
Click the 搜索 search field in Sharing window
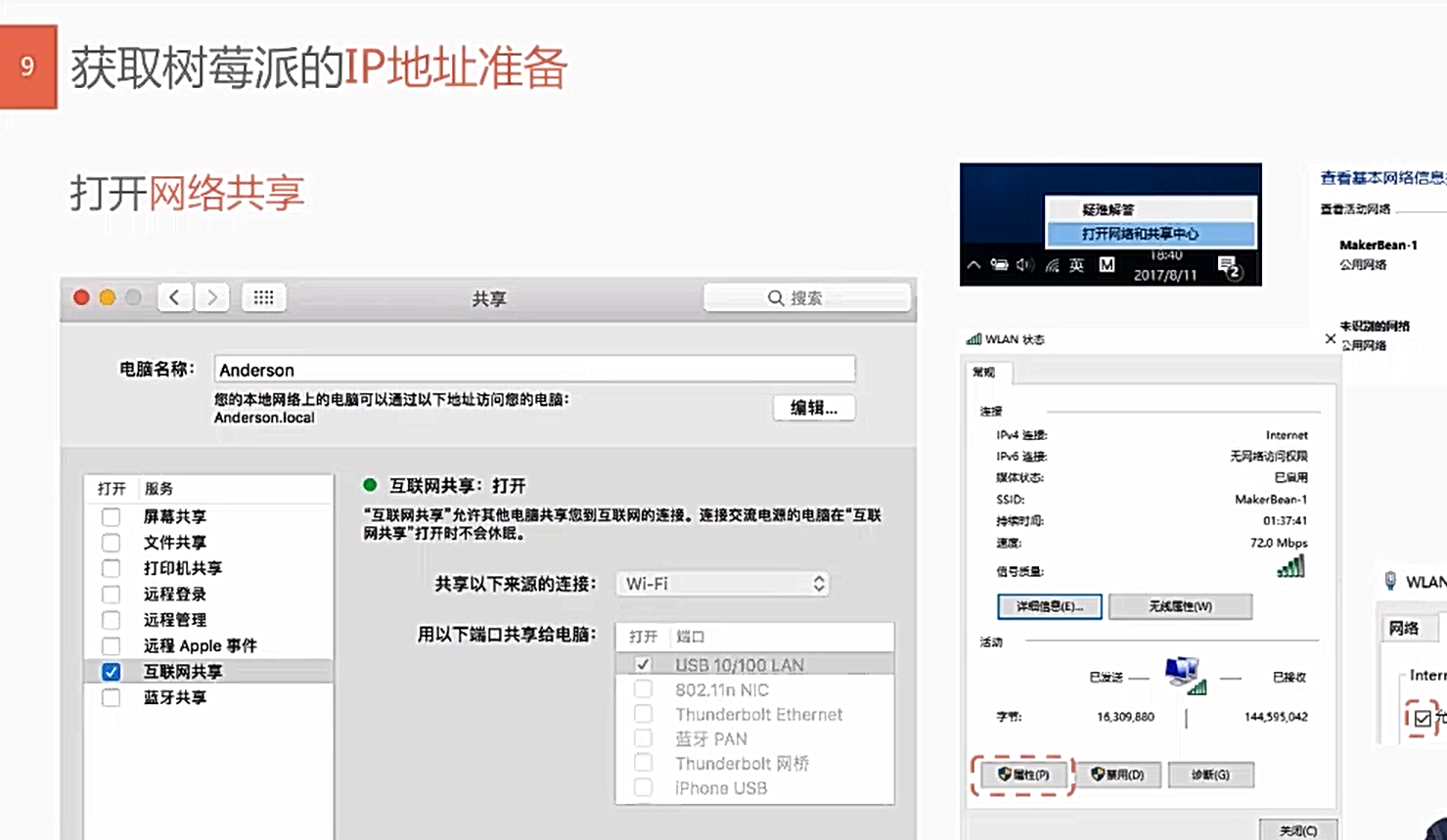807,297
